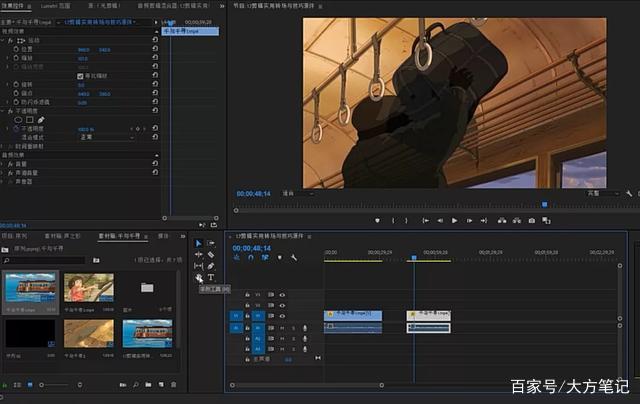The height and width of the screenshot is (404, 640).
Task: Open the 完整 playback resolution dropdown
Action: click(599, 193)
